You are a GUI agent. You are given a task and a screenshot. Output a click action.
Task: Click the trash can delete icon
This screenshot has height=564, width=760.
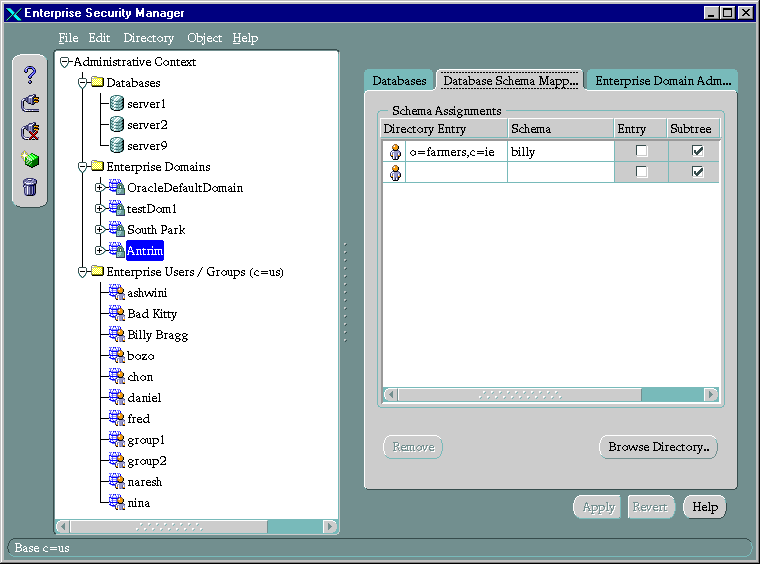coord(30,187)
